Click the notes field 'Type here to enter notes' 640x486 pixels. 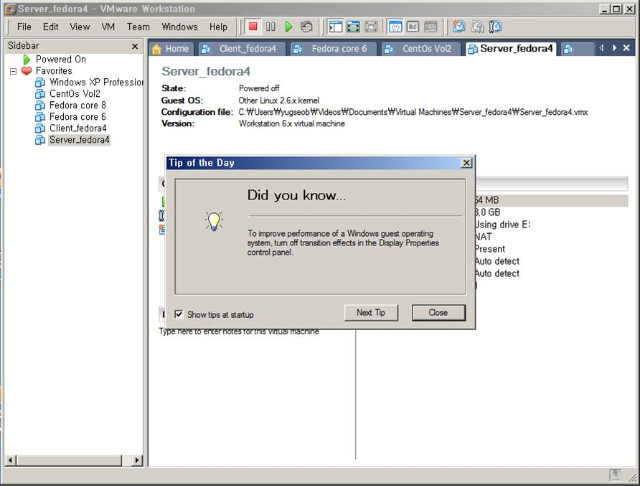(239, 331)
